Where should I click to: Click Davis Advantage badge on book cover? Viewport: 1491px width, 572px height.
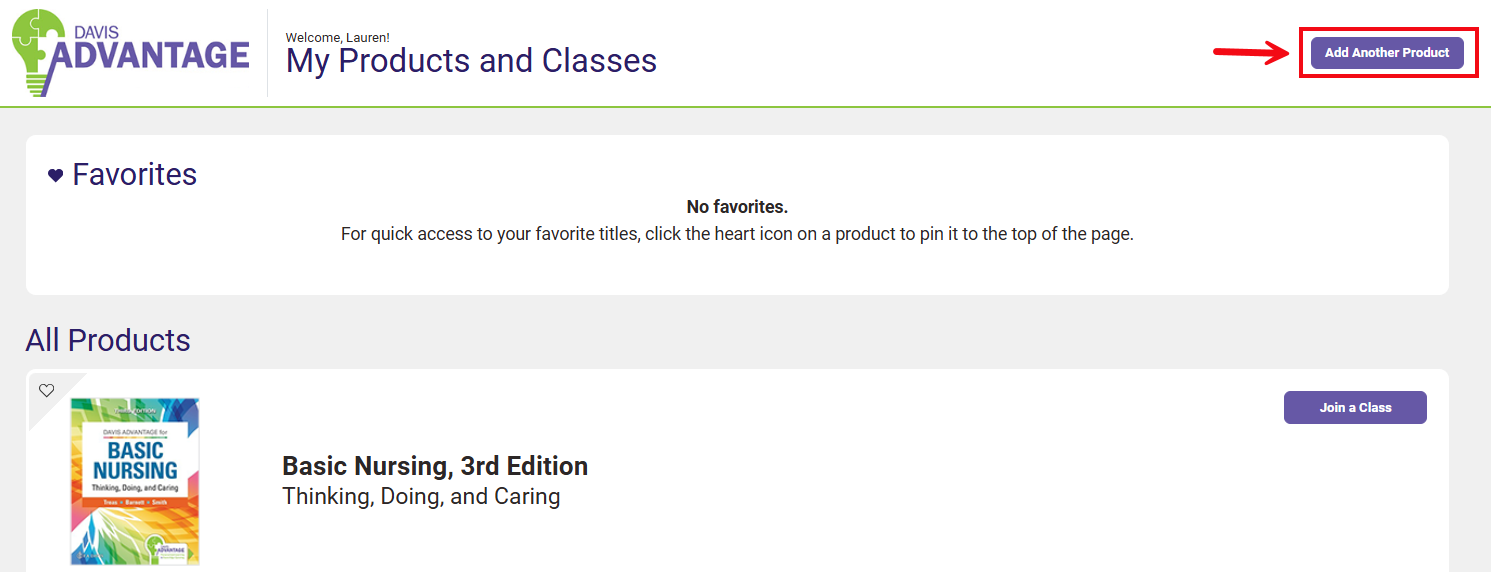pos(166,549)
